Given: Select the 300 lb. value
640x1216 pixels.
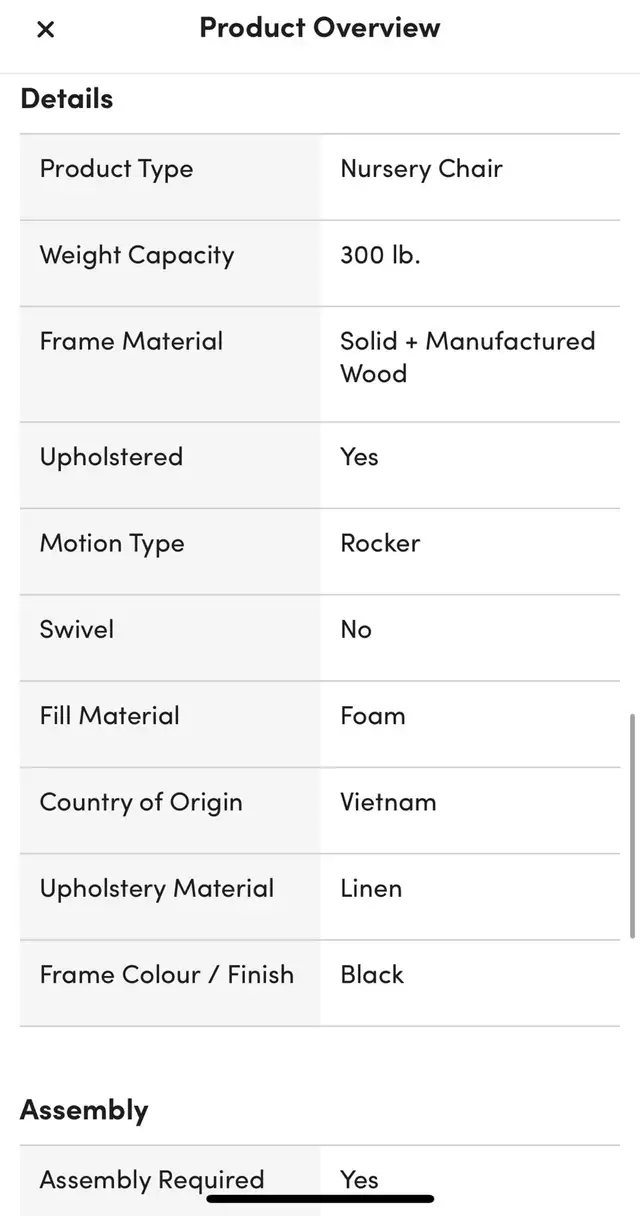Looking at the screenshot, I should click(x=380, y=255).
